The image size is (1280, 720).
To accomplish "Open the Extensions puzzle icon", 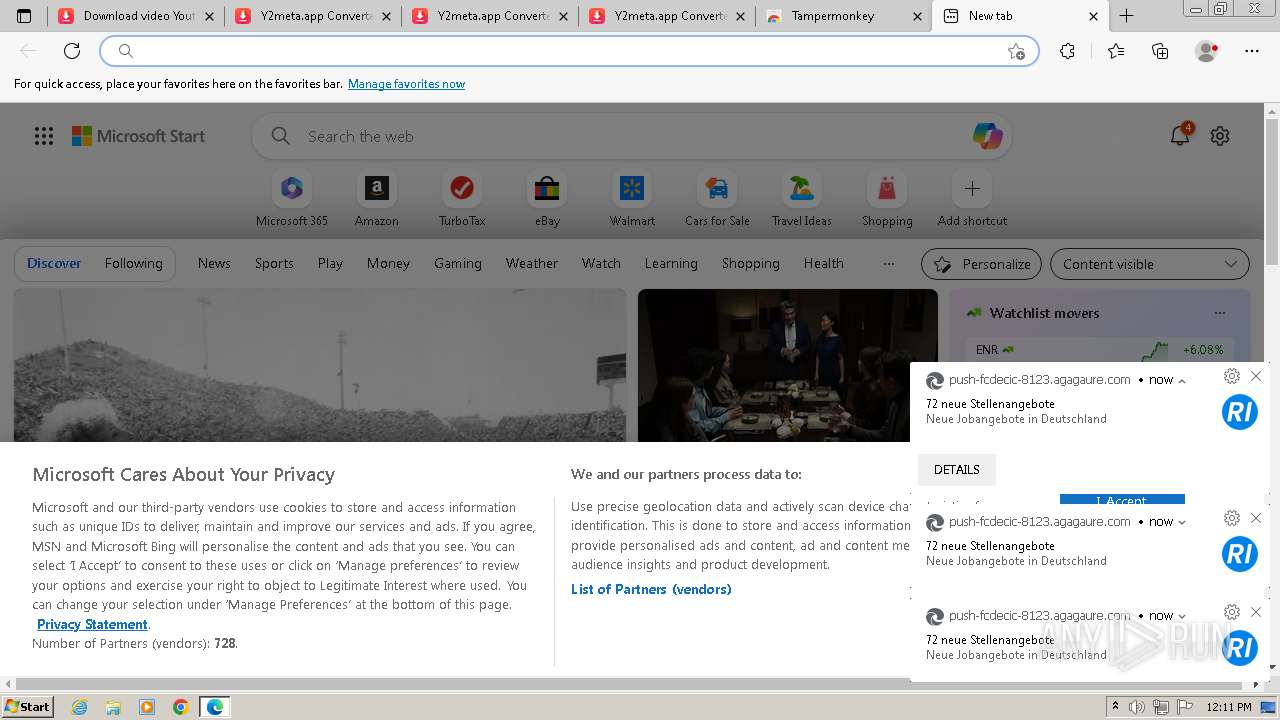I will pyautogui.click(x=1068, y=51).
